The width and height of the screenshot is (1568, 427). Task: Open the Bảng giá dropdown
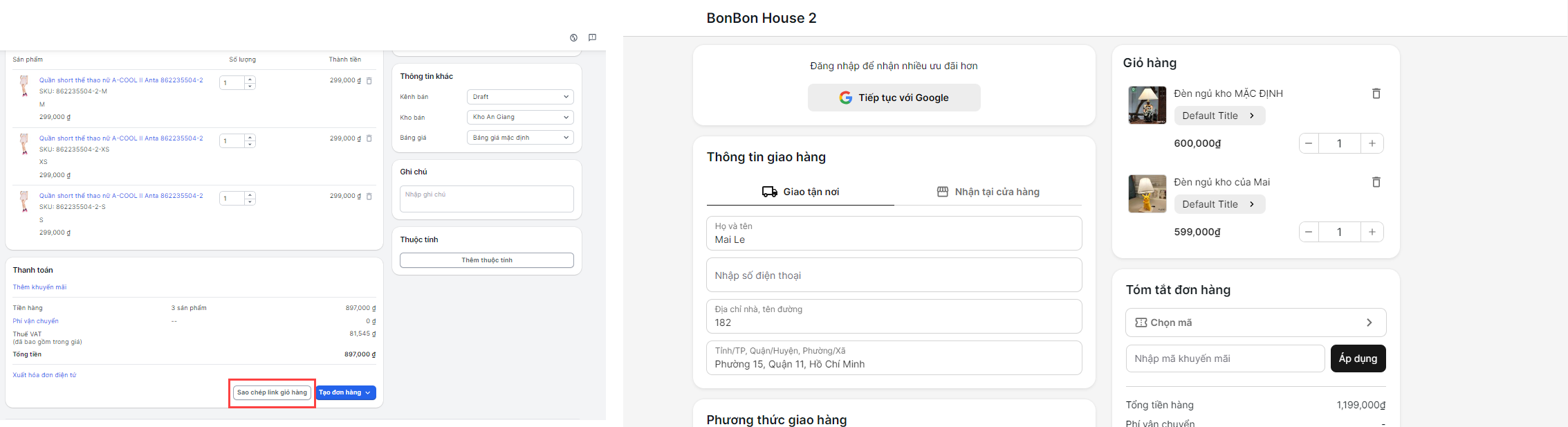pyautogui.click(x=520, y=138)
